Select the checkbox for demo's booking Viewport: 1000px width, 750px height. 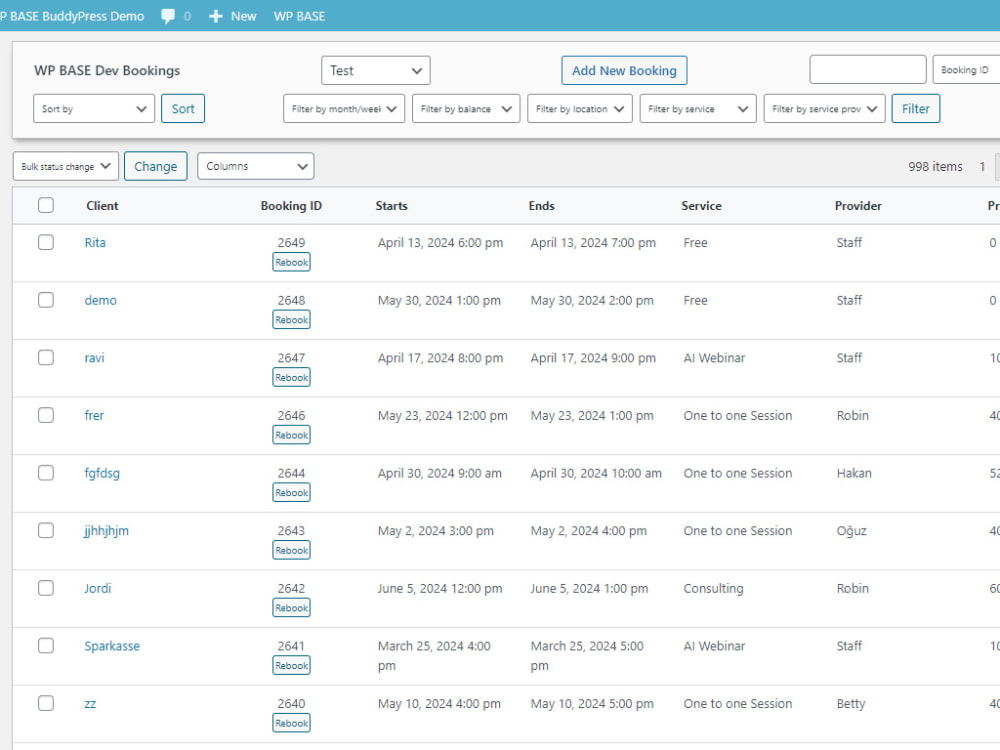[46, 300]
